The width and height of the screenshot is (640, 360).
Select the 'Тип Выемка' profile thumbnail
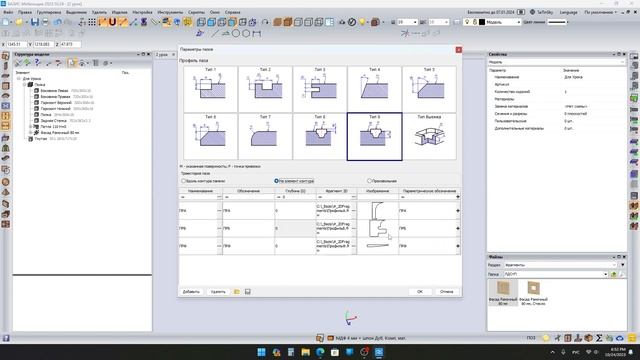pos(429,136)
